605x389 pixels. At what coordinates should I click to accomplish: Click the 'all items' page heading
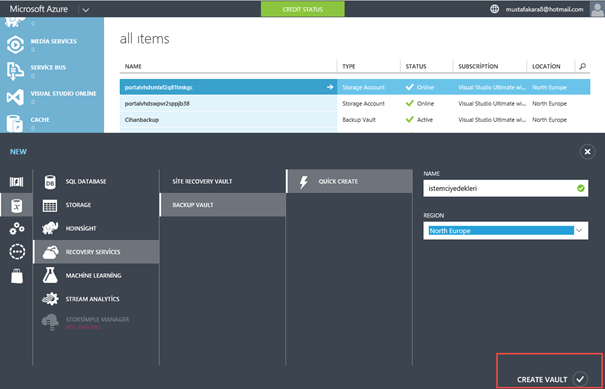(x=145, y=39)
